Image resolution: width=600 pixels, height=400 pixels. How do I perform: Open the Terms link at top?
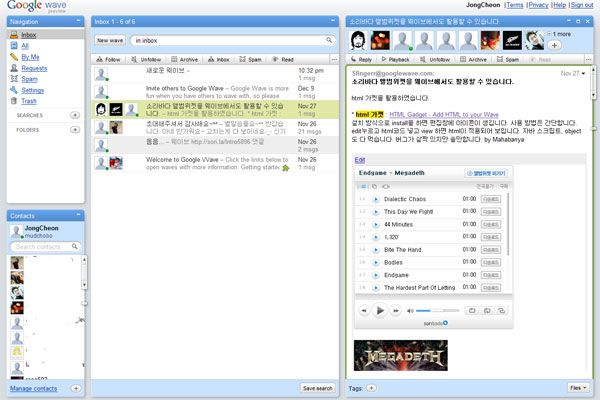click(x=515, y=5)
